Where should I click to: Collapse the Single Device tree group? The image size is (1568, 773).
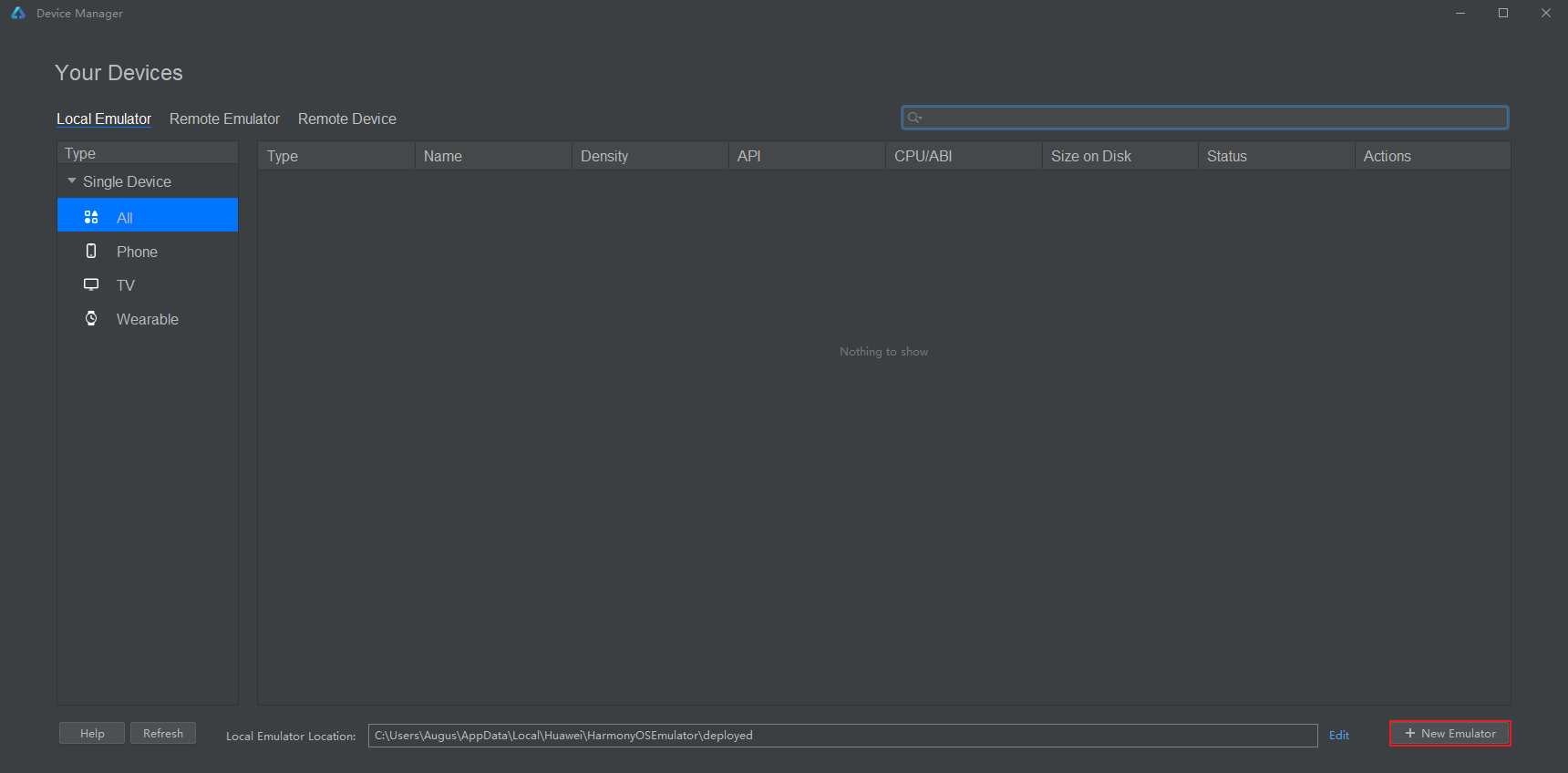[72, 180]
